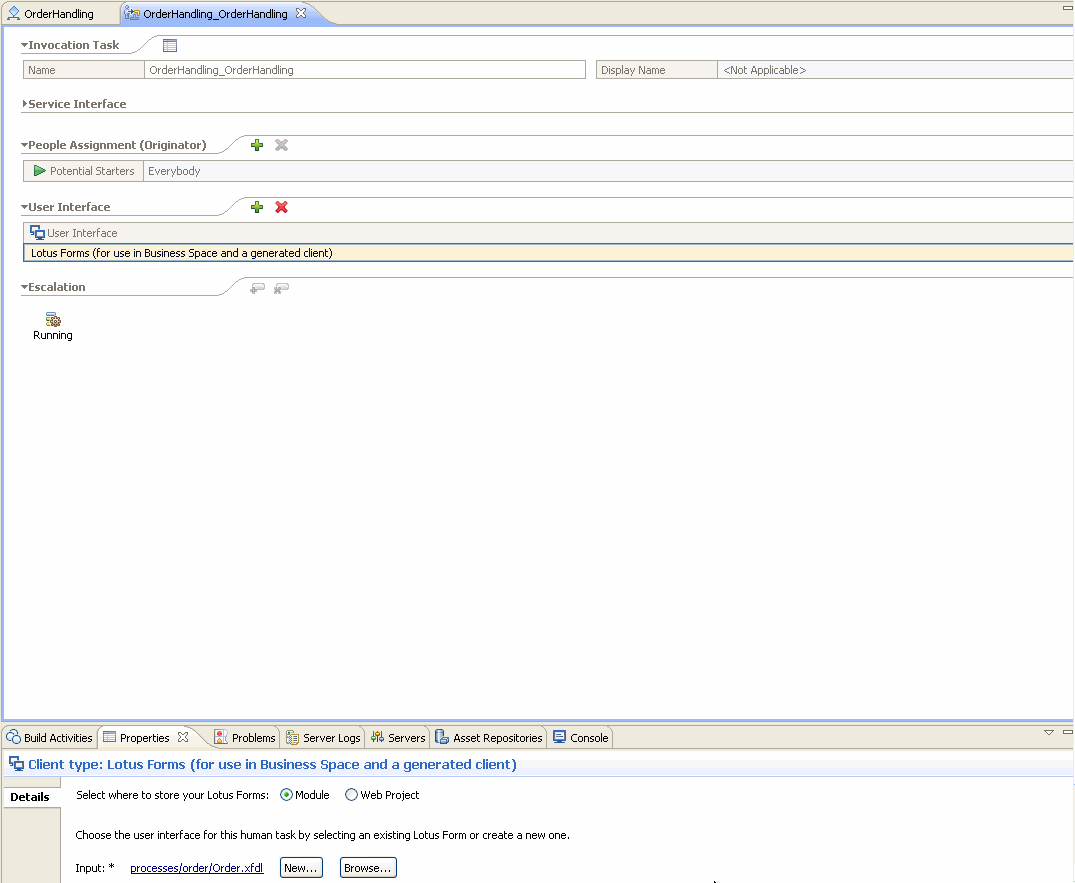Click grey X in People Assignment section
Image resolution: width=1075 pixels, height=883 pixels.
click(x=281, y=145)
